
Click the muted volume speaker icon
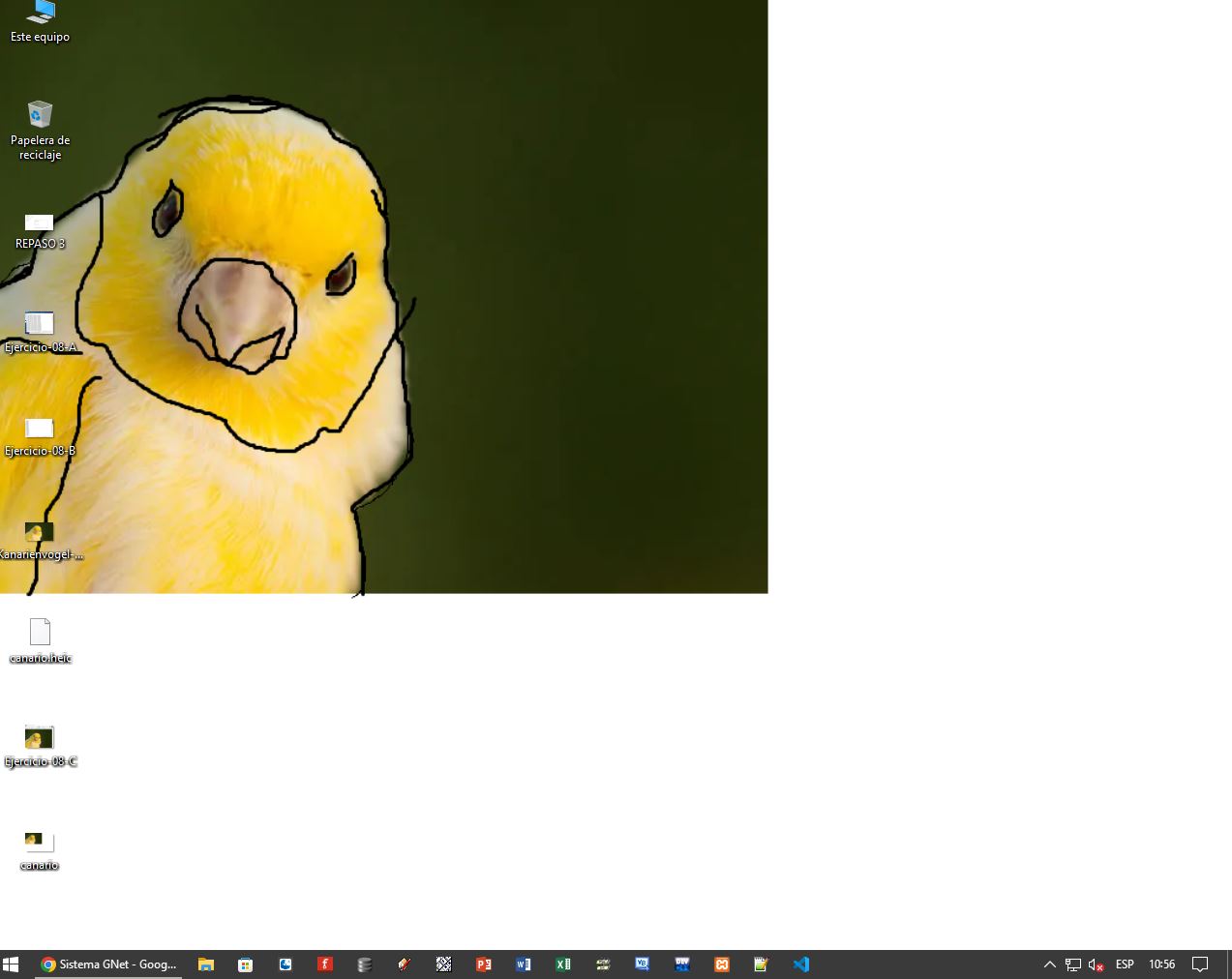coord(1096,964)
